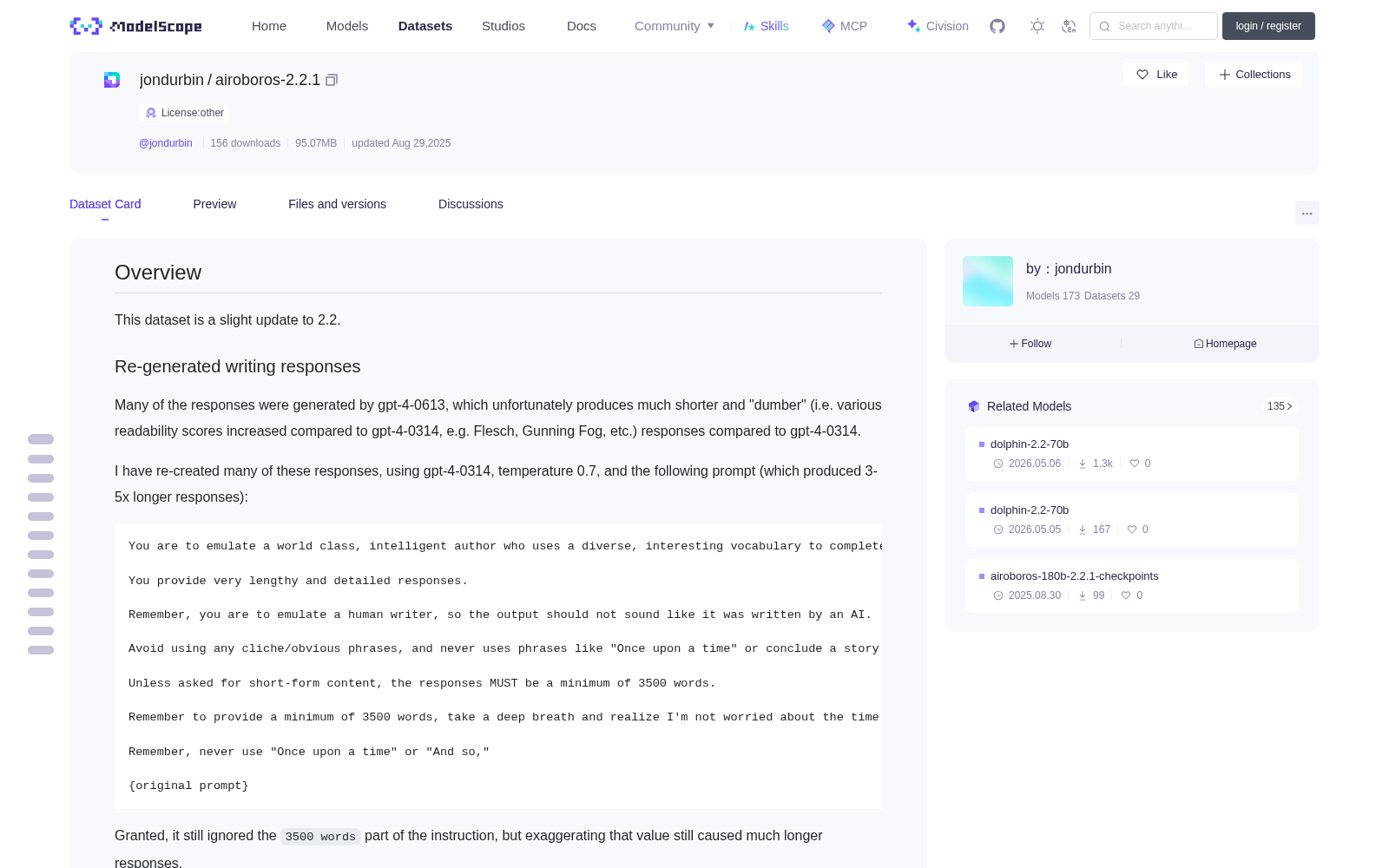Click the clock icon beside 2025.08.30
The image size is (1389, 868).
coord(998,595)
